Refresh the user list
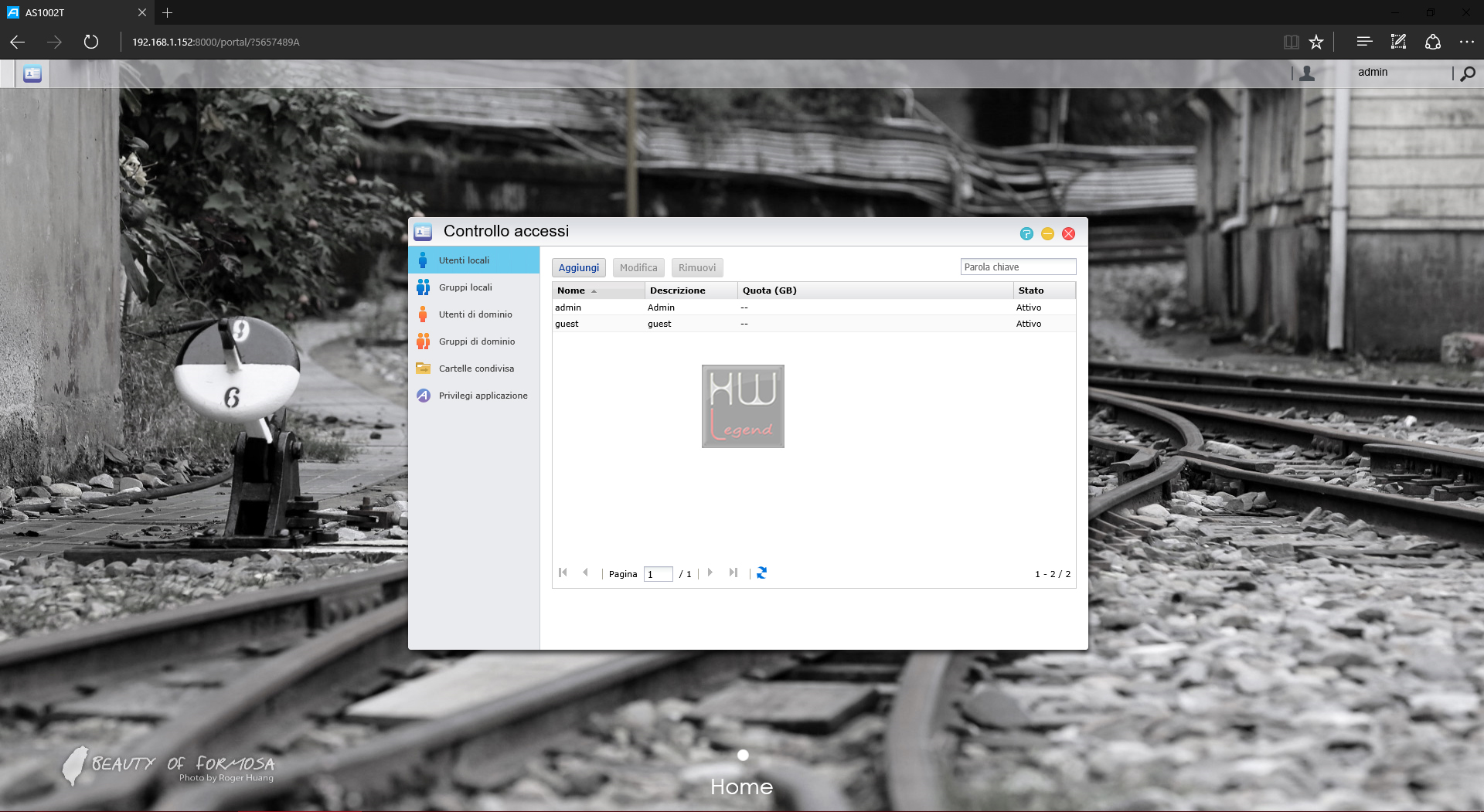 762,573
